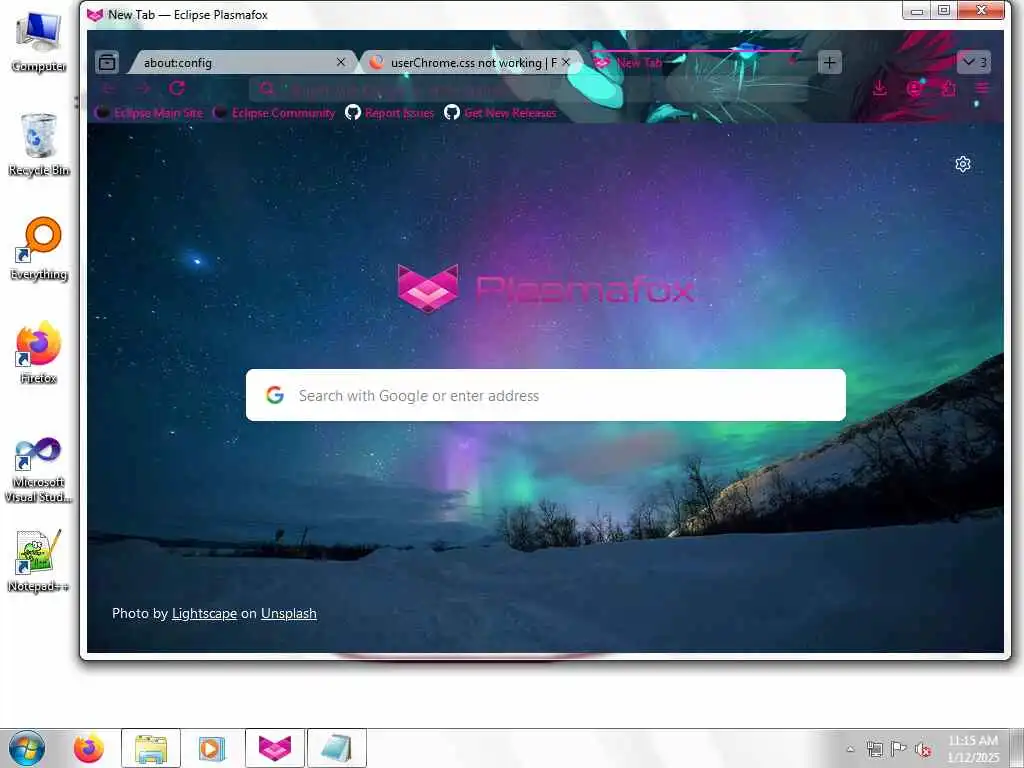This screenshot has height=768, width=1024.
Task: Select Notepad++ desktop shortcut
Action: [39, 560]
